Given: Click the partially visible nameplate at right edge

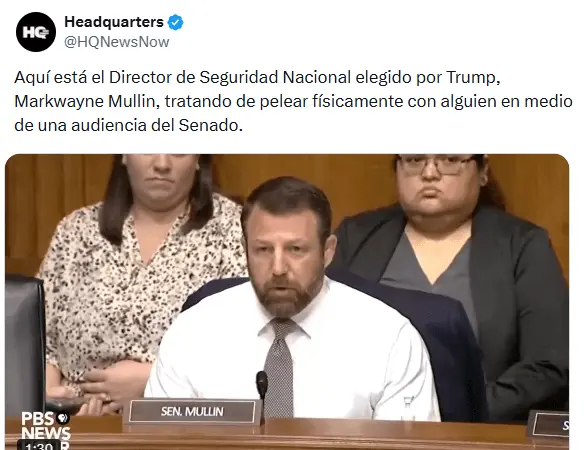Looking at the screenshot, I should 550,424.
